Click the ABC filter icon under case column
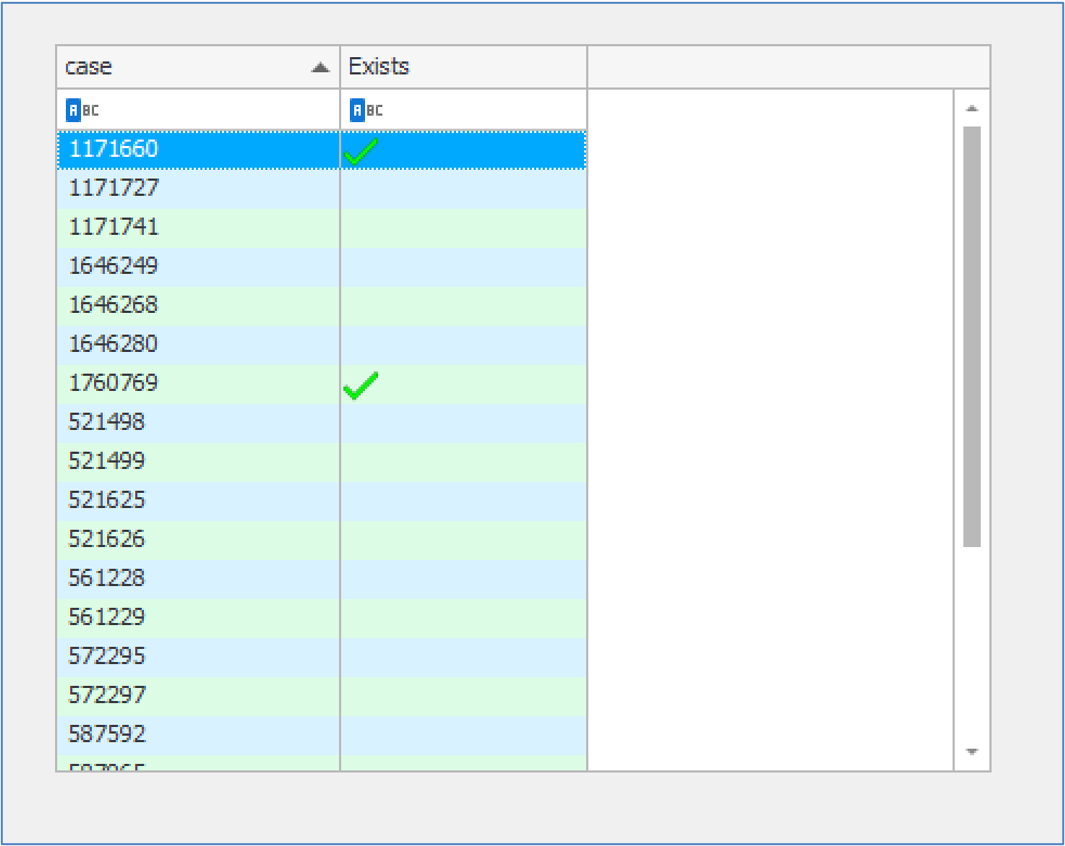 [x=82, y=110]
